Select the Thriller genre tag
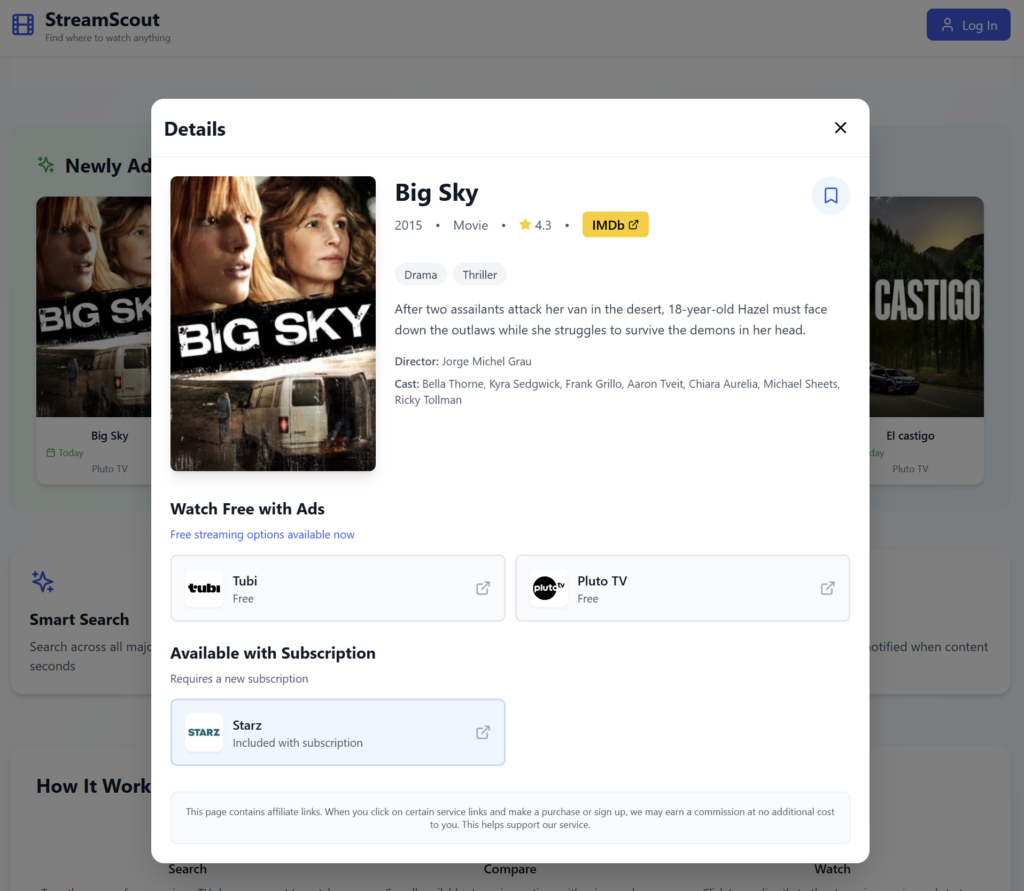Viewport: 1024px width, 891px height. coord(480,275)
